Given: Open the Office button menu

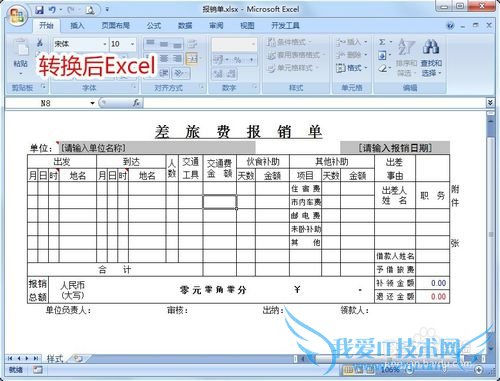Looking at the screenshot, I should point(17,15).
